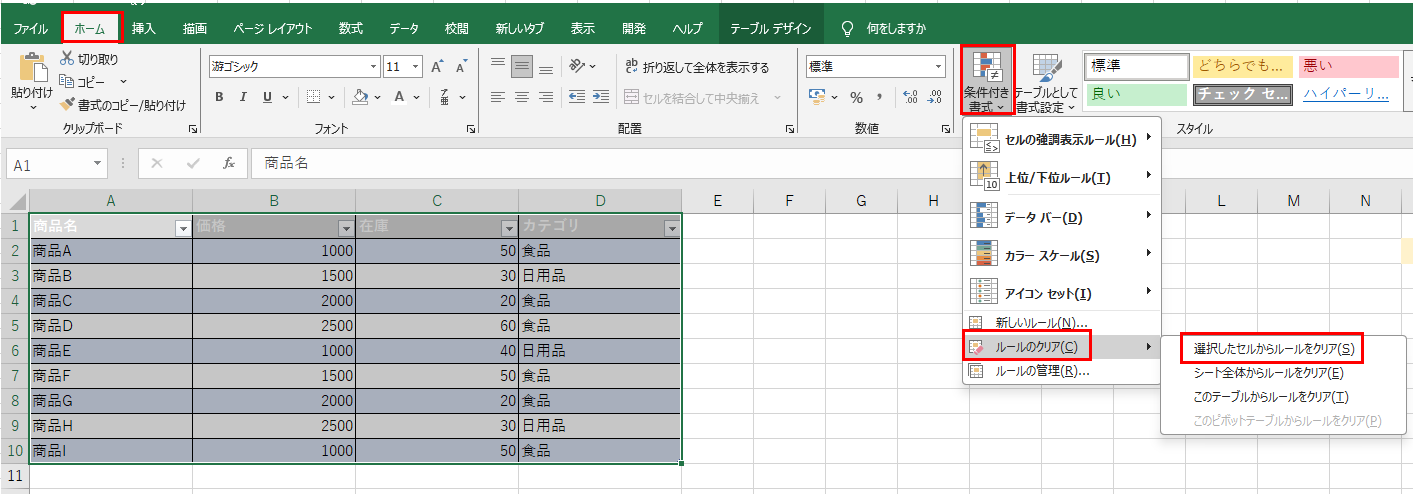Toggle wrap text (折り返して全体を表示する)
Image resolution: width=1413 pixels, height=494 pixels.
pyautogui.click(x=696, y=67)
